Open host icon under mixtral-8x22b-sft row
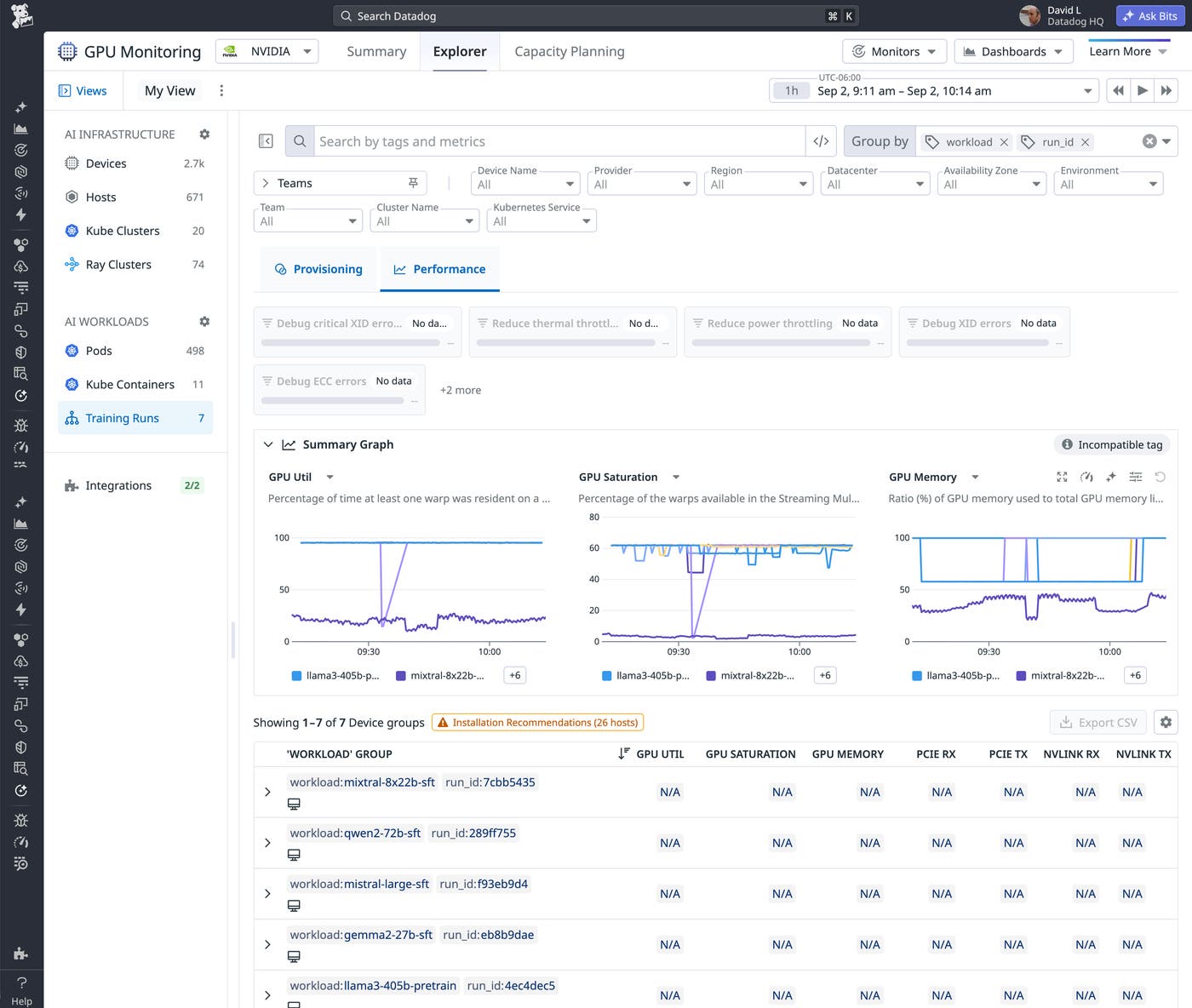1192x1008 pixels. pos(294,804)
